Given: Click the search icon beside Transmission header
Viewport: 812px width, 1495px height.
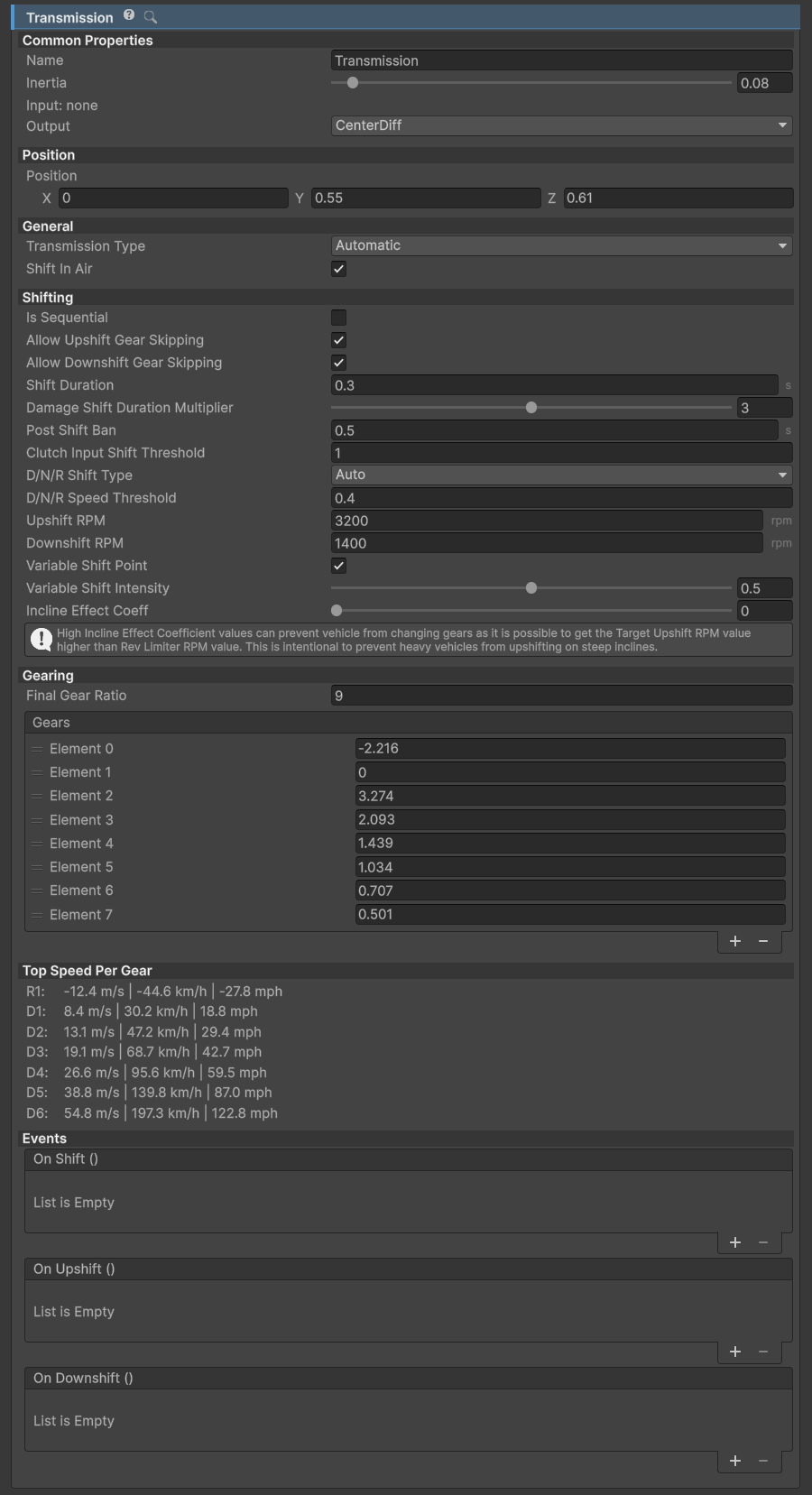Looking at the screenshot, I should [x=151, y=17].
